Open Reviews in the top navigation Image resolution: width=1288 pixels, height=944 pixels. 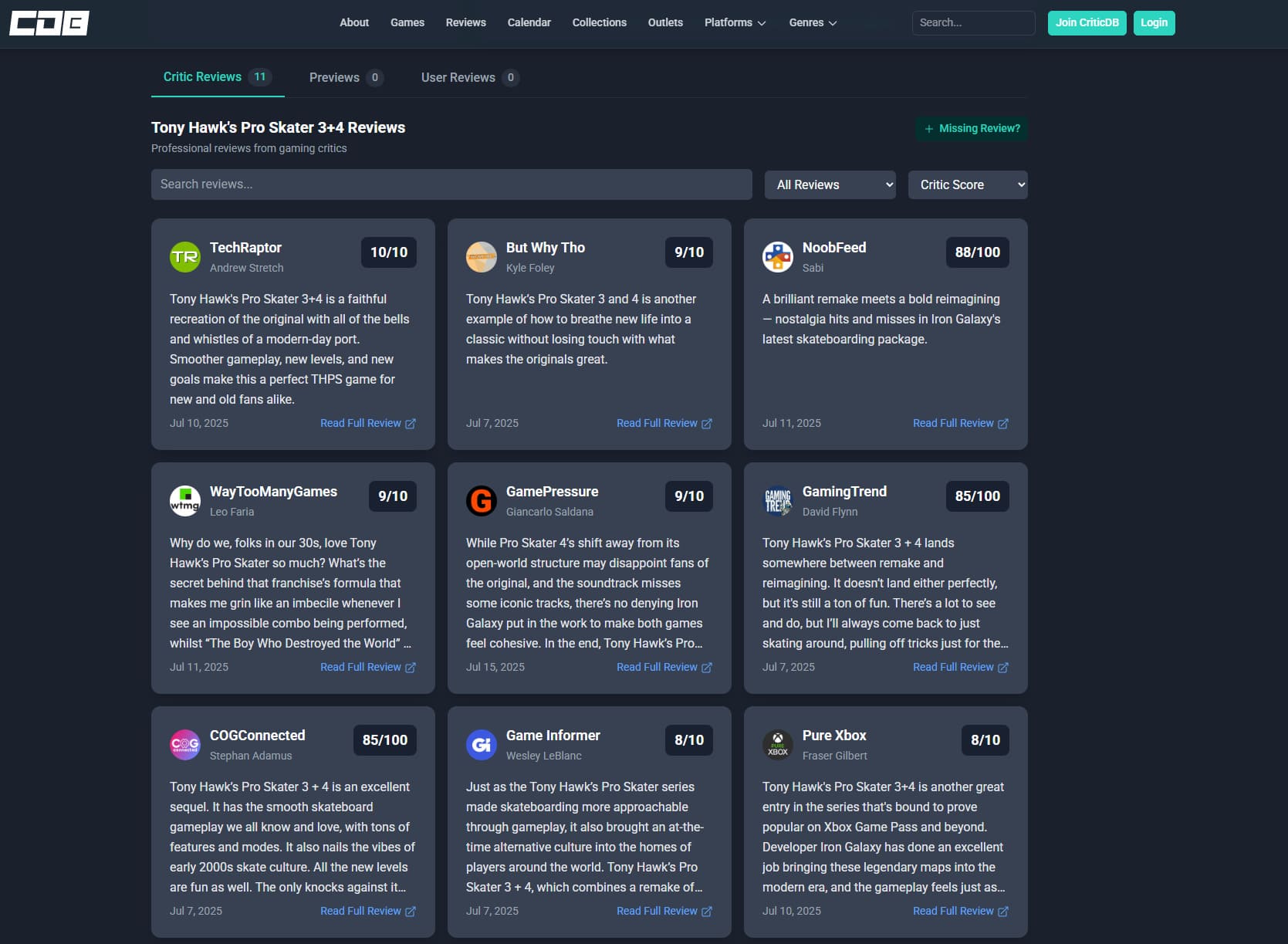point(466,22)
